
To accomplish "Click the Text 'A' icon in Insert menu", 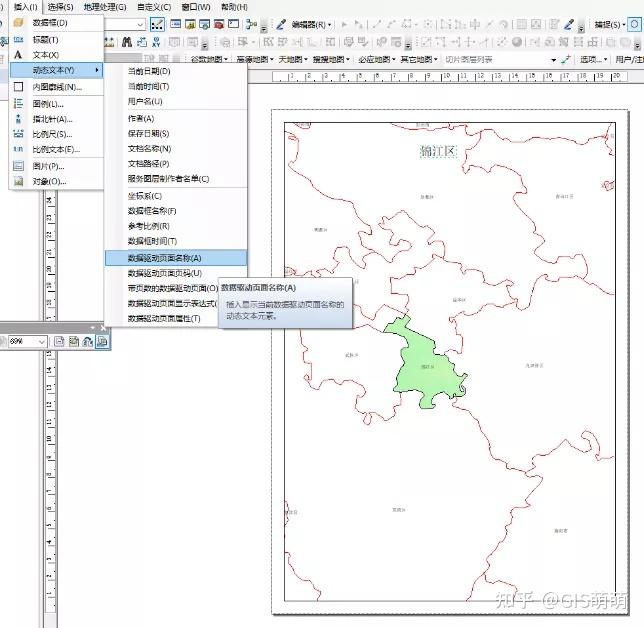I will (x=18, y=55).
